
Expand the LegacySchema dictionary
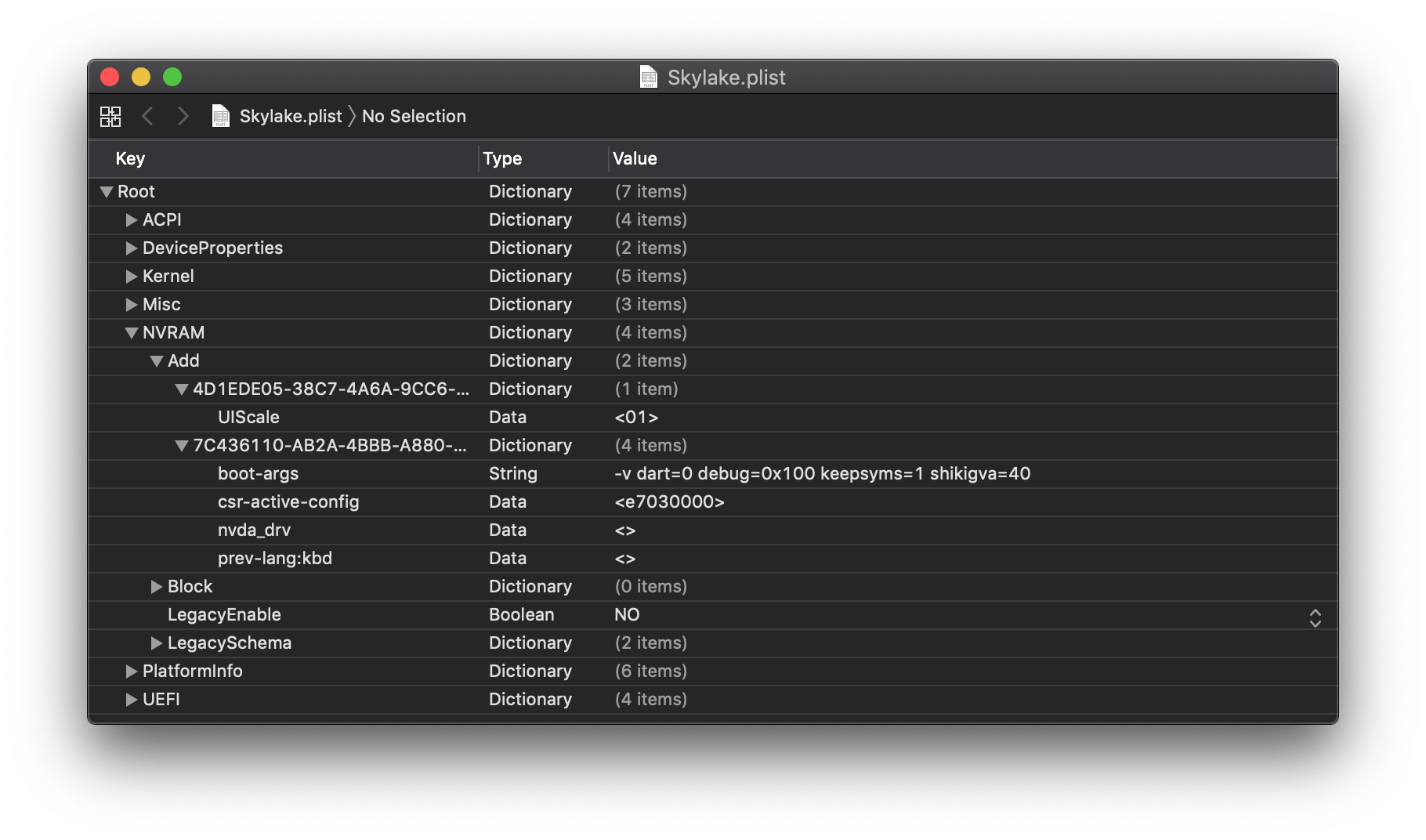point(157,643)
